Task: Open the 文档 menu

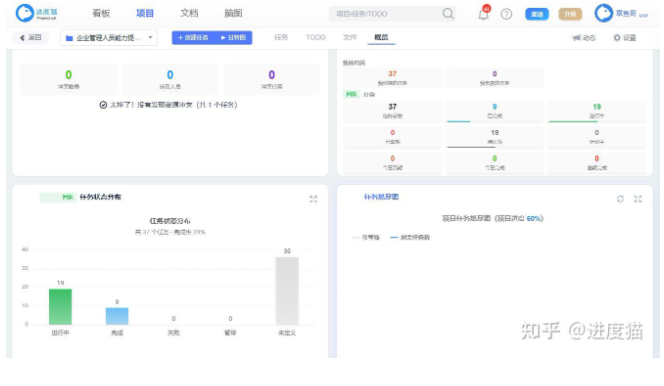Action: [x=189, y=14]
